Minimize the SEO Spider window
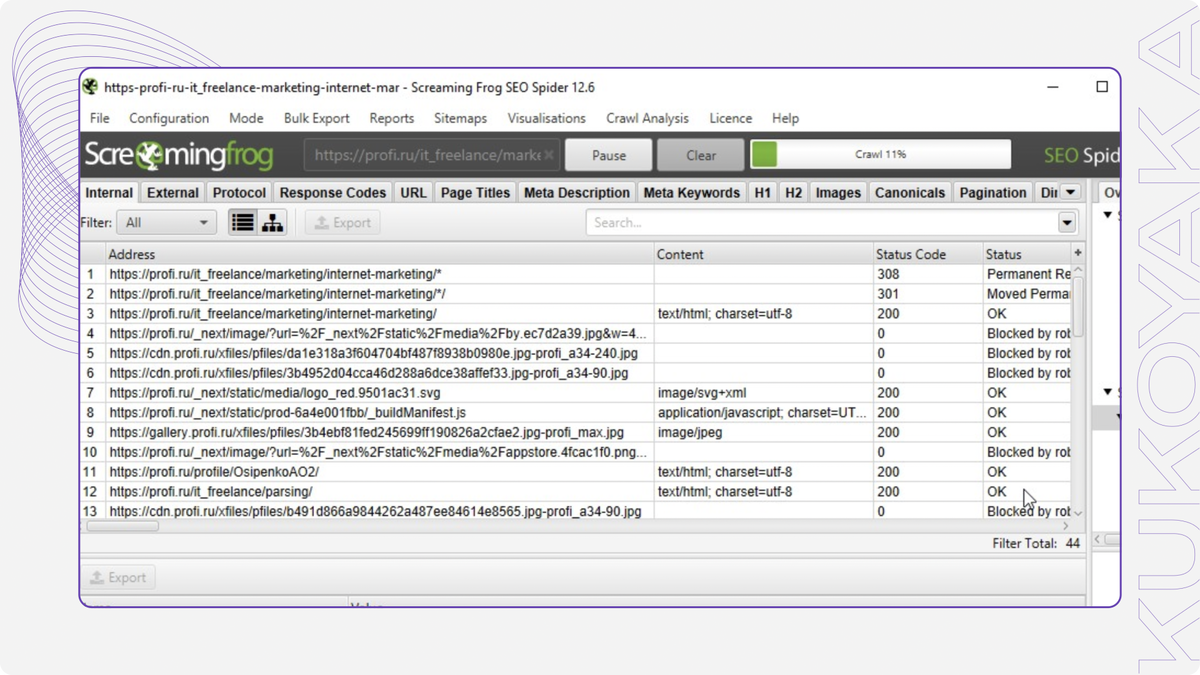1200x675 pixels. pos(1053,87)
